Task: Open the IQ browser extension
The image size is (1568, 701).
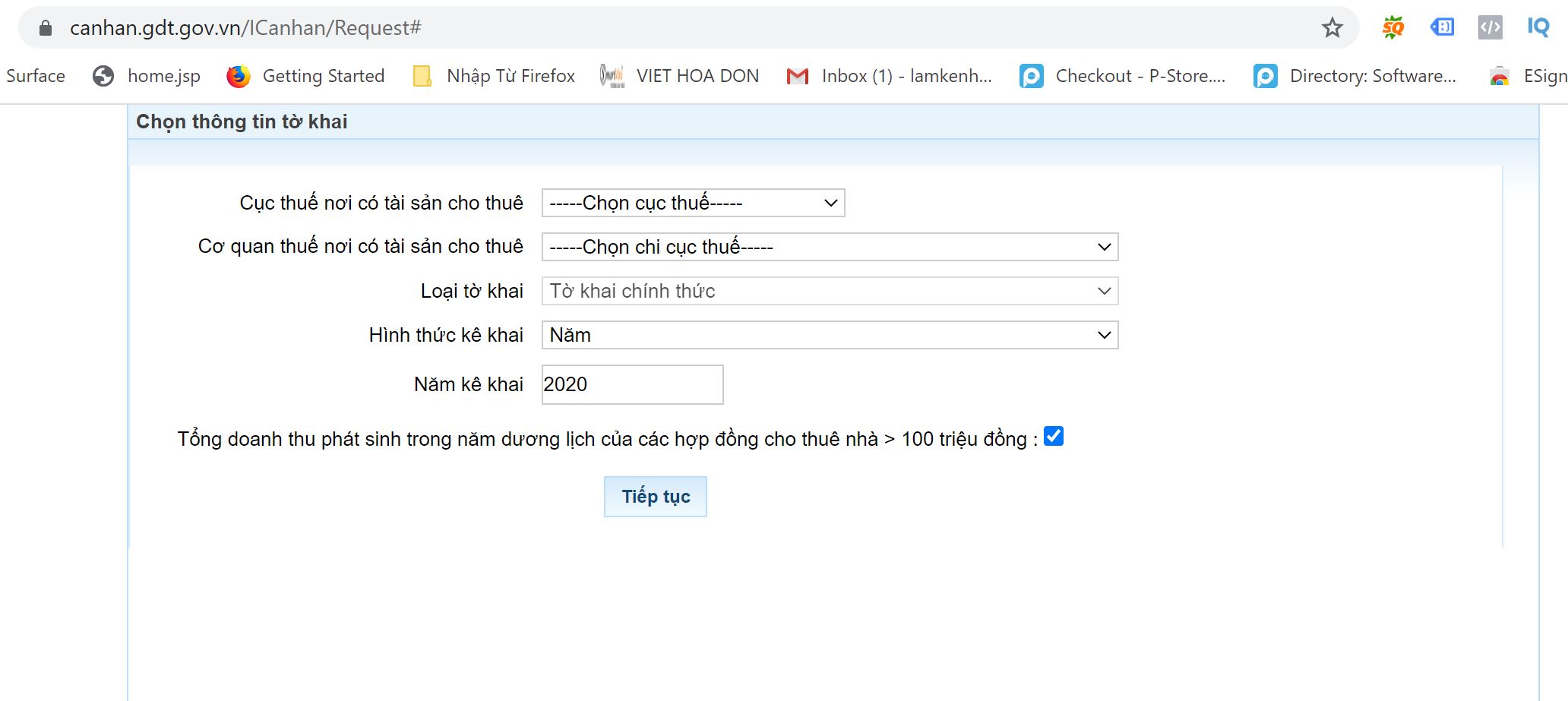Action: coord(1538,28)
